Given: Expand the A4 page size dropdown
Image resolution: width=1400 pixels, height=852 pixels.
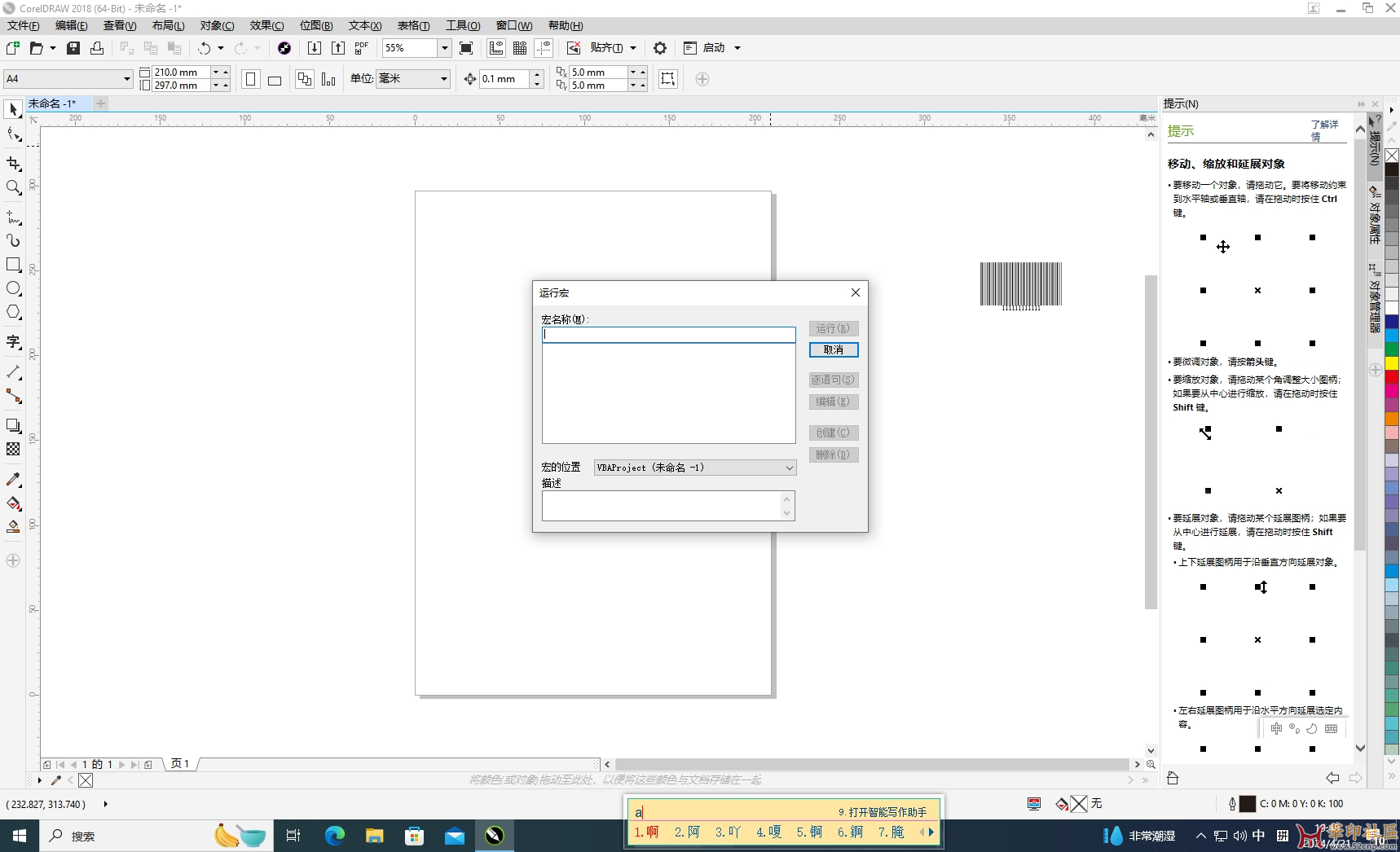Looking at the screenshot, I should [126, 79].
